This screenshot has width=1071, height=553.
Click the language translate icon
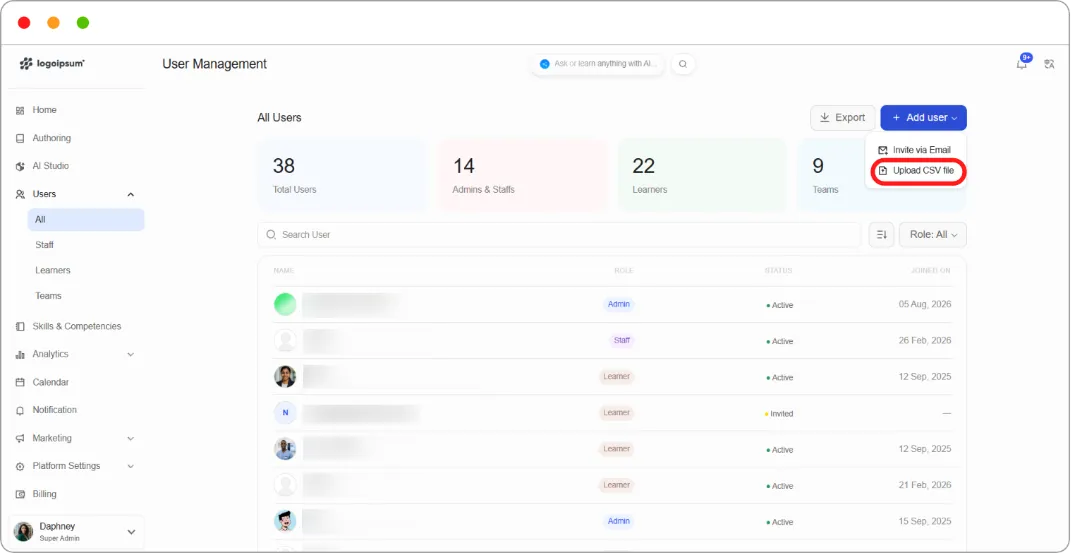[x=1050, y=64]
